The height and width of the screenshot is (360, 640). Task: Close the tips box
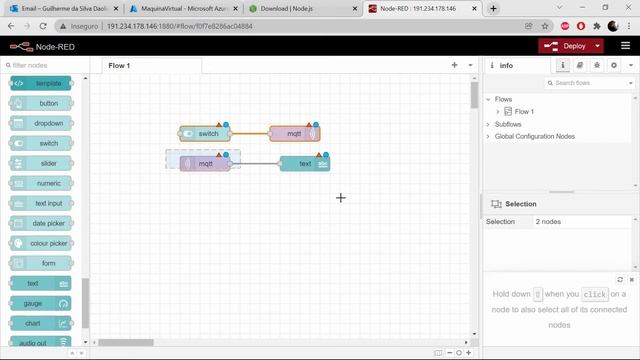pyautogui.click(x=631, y=280)
